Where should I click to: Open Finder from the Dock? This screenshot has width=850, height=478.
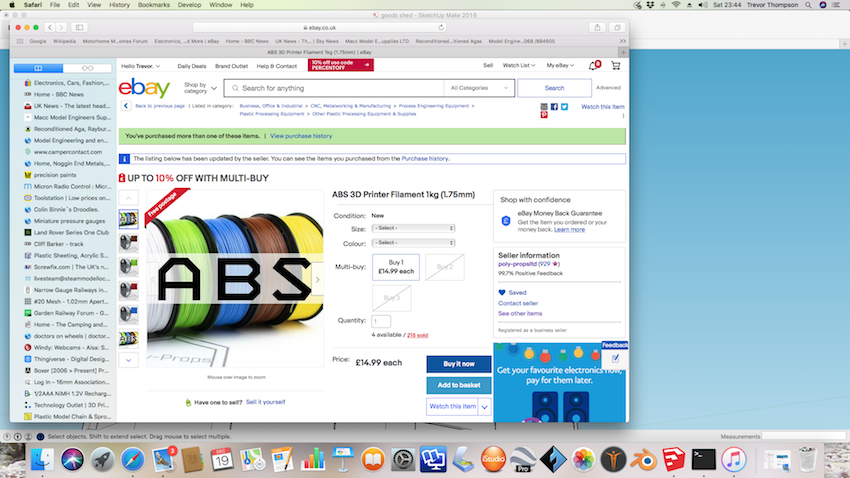[x=42, y=460]
